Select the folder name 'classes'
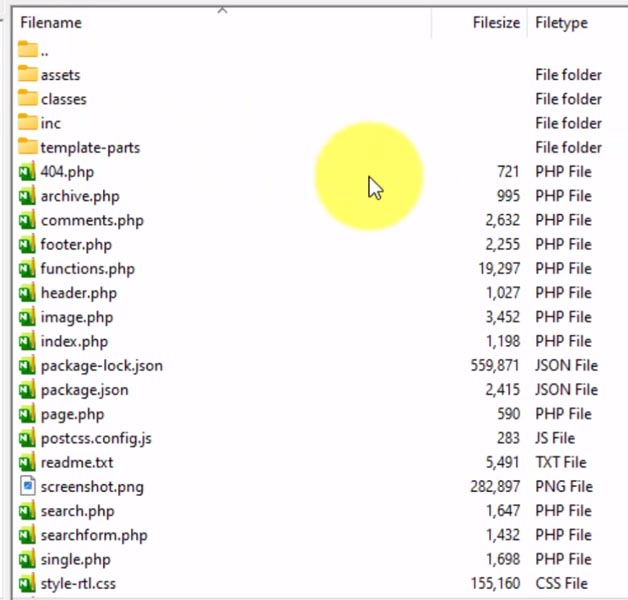Screen dimensions: 628x600 click(x=64, y=99)
